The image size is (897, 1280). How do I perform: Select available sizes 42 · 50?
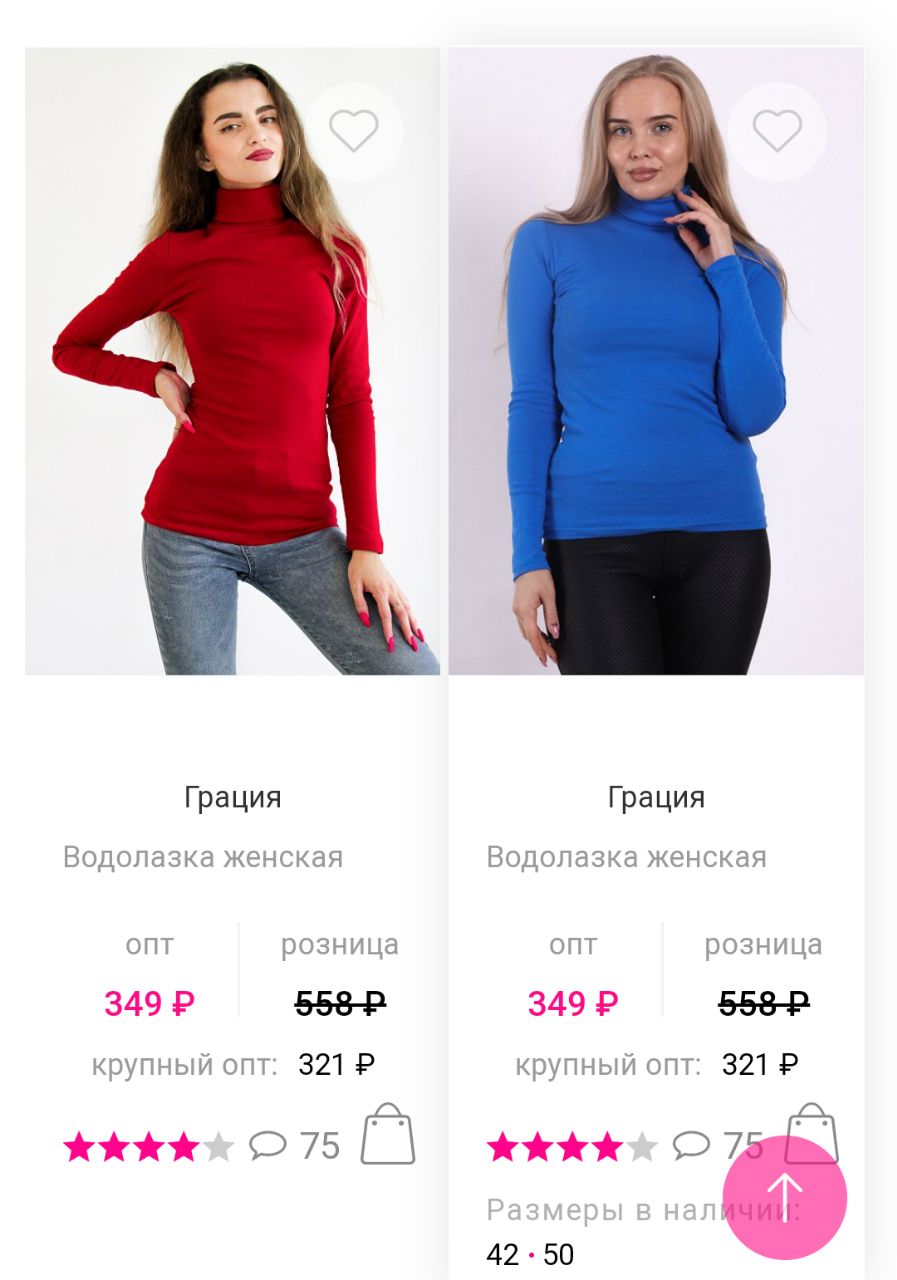pyautogui.click(x=531, y=1254)
